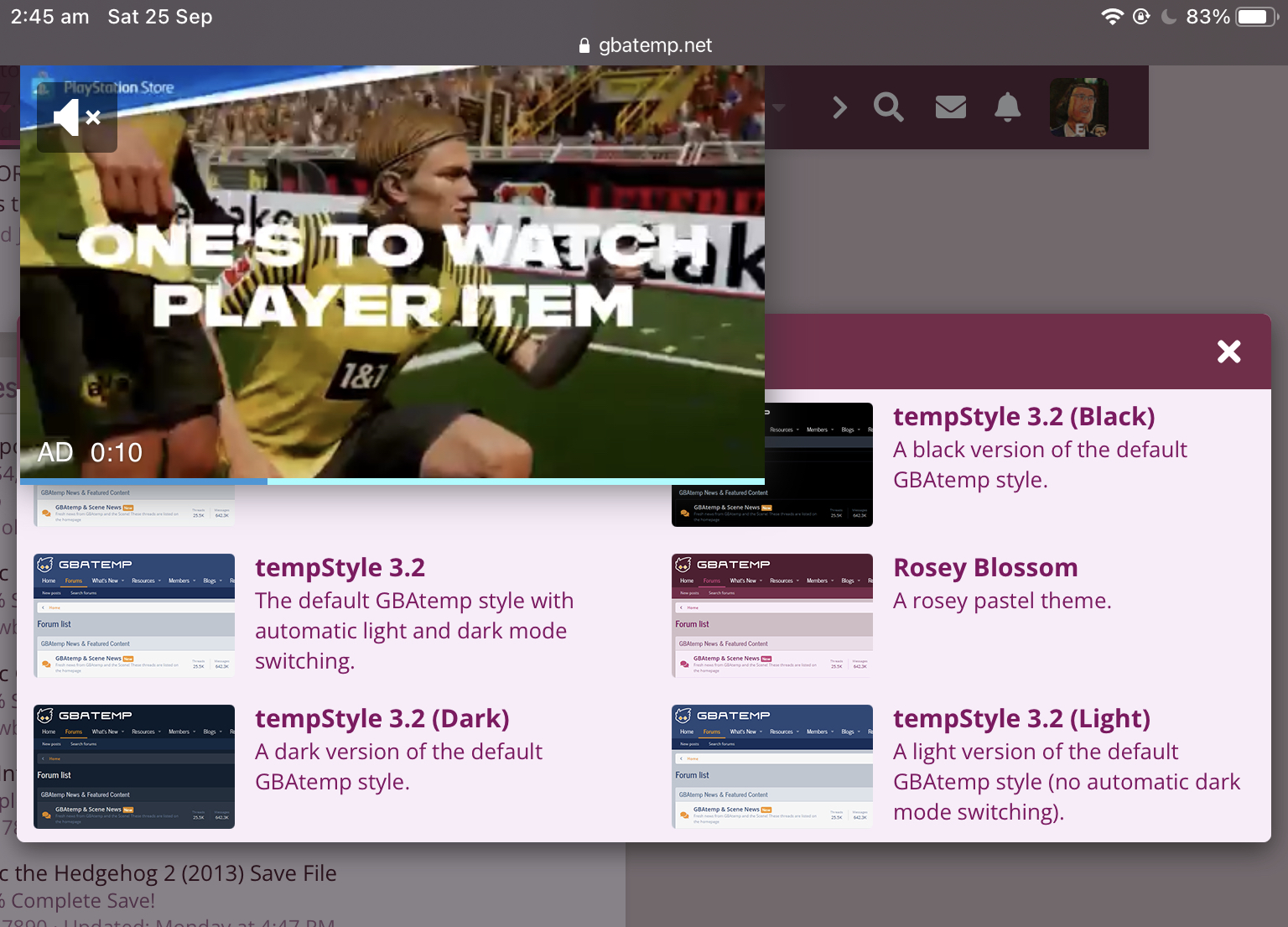Screen dimensions: 1288x927
Task: Click the tempStyle 3.2 default preview thumbnail
Action: click(x=134, y=616)
